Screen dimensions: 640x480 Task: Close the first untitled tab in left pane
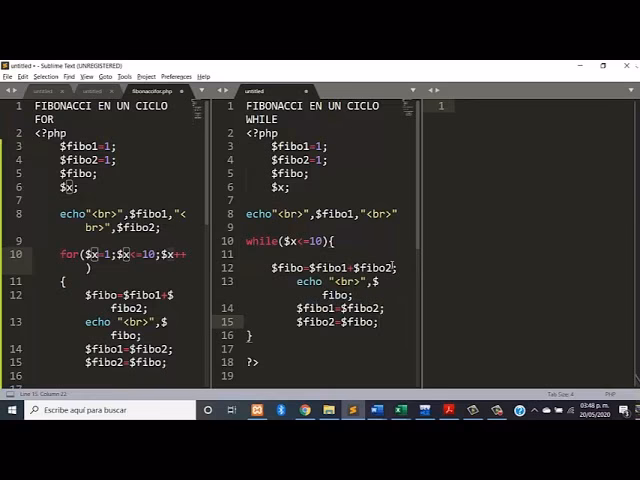click(62, 91)
